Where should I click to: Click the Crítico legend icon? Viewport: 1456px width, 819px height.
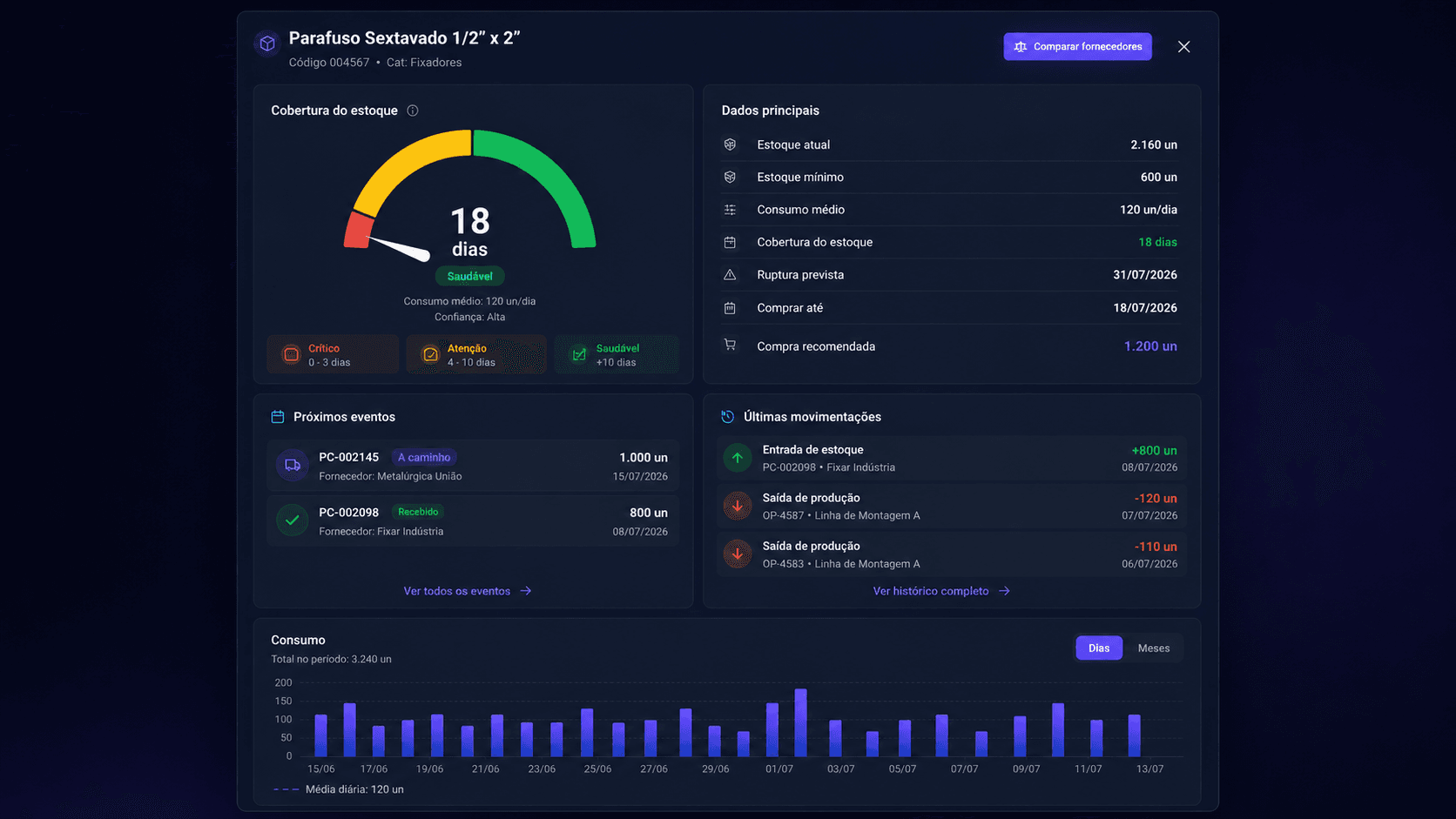coord(291,354)
